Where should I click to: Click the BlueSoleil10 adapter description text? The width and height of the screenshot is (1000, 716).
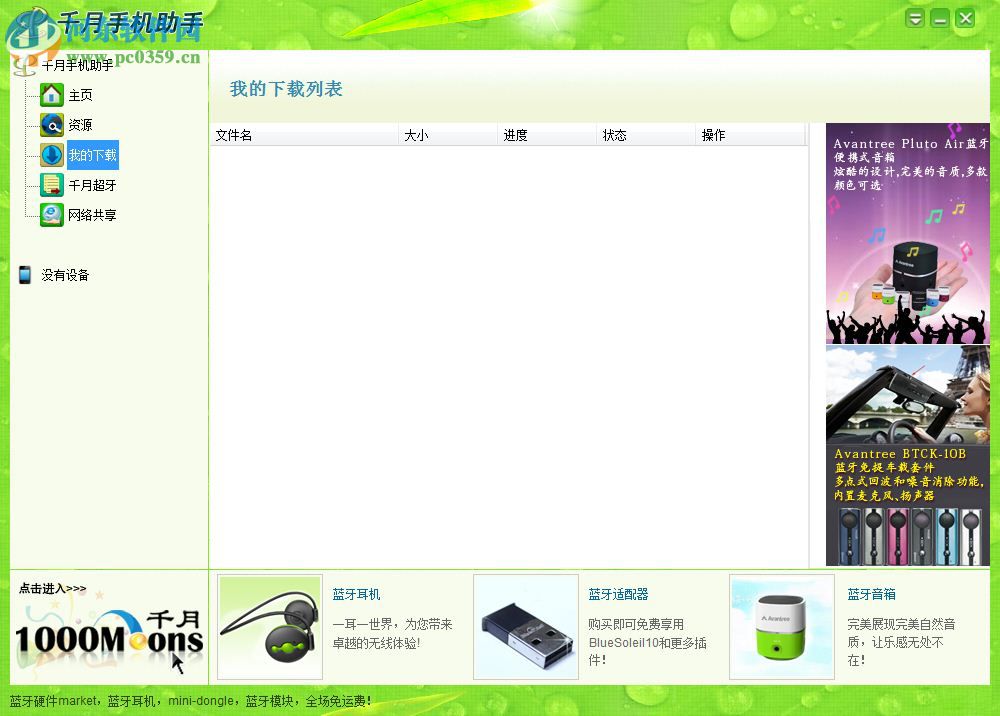tap(647, 642)
